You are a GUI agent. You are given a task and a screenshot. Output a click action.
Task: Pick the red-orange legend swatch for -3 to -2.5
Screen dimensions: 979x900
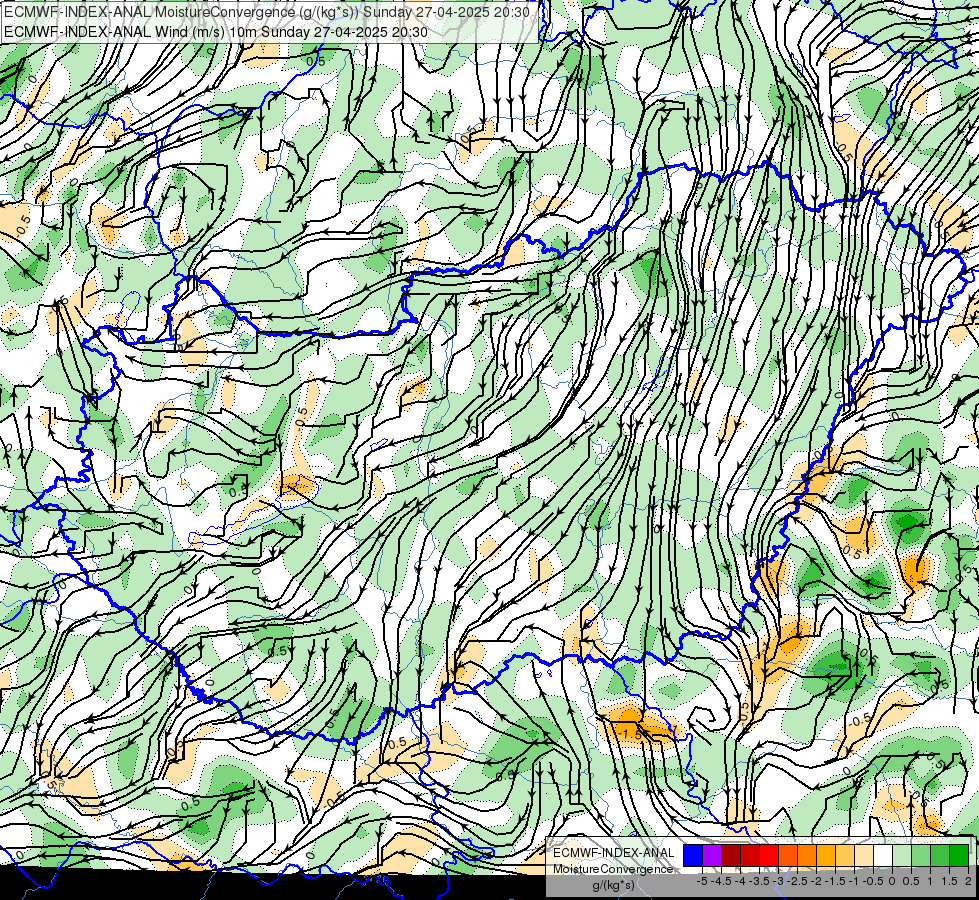788,855
